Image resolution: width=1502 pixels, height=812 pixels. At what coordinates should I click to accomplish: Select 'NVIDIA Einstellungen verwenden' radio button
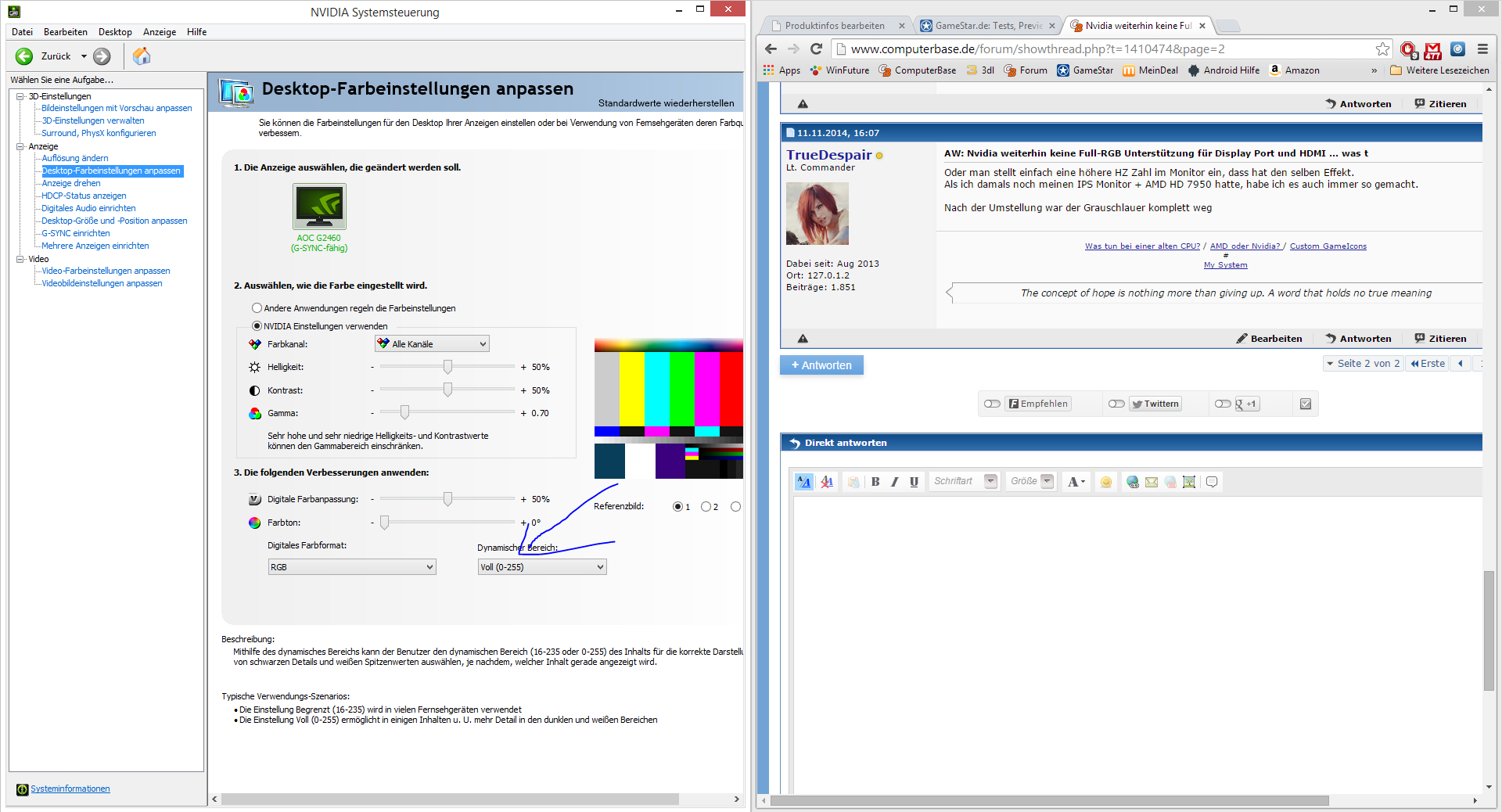(x=257, y=326)
